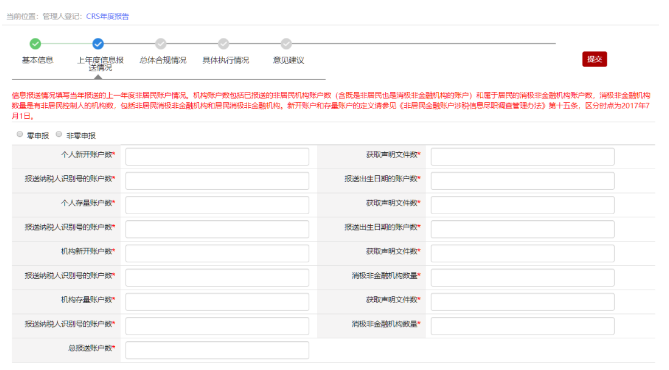Click the gray step circle above 具体执行情况
Viewport: 669px width, 370px height.
pyautogui.click(x=224, y=44)
